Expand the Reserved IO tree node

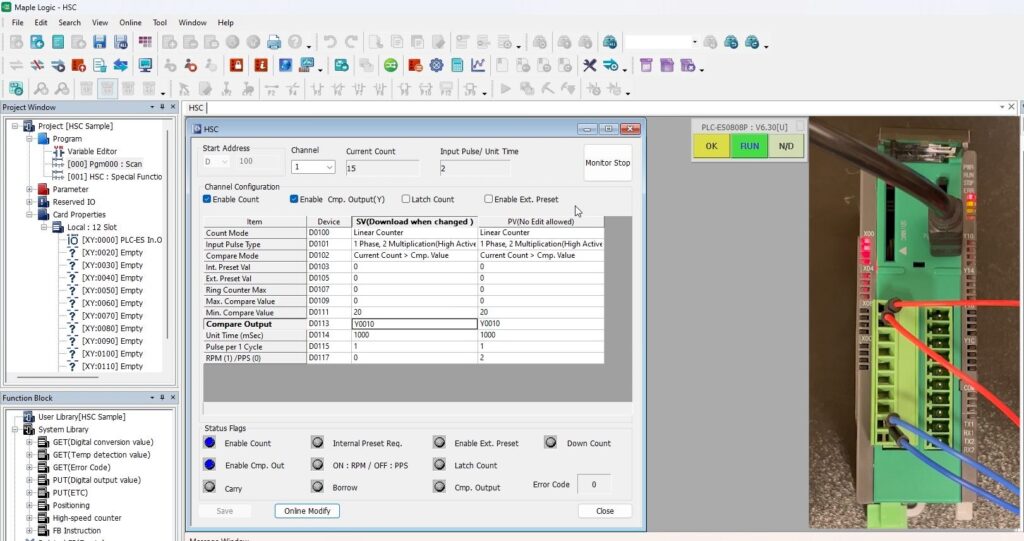pyautogui.click(x=29, y=202)
